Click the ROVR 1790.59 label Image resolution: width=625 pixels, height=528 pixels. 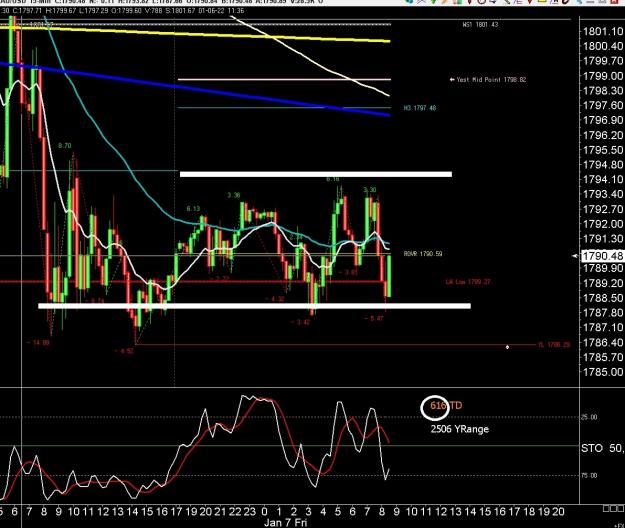point(423,254)
